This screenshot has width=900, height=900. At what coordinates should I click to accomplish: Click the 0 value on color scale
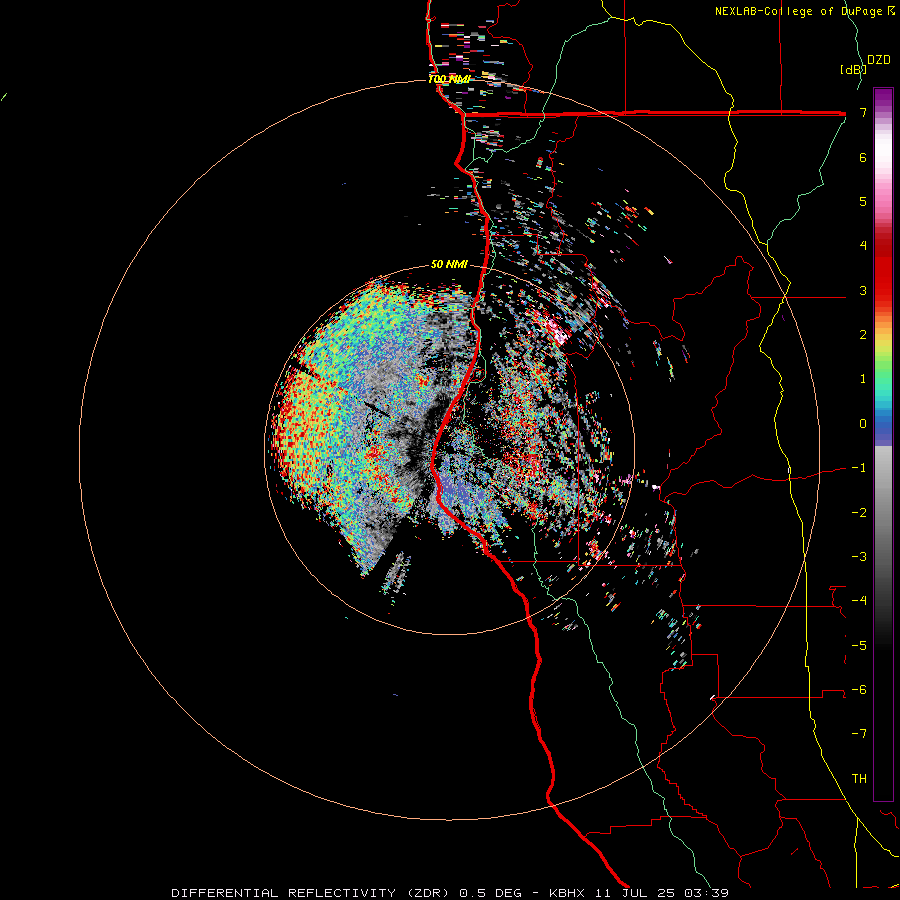coord(863,424)
